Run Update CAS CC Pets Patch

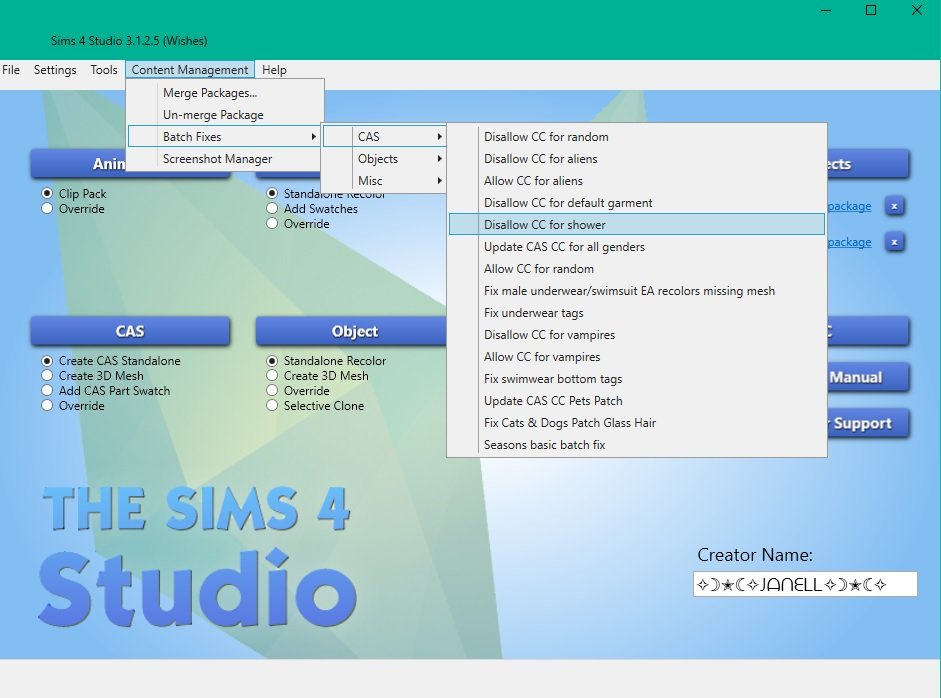tap(637, 400)
